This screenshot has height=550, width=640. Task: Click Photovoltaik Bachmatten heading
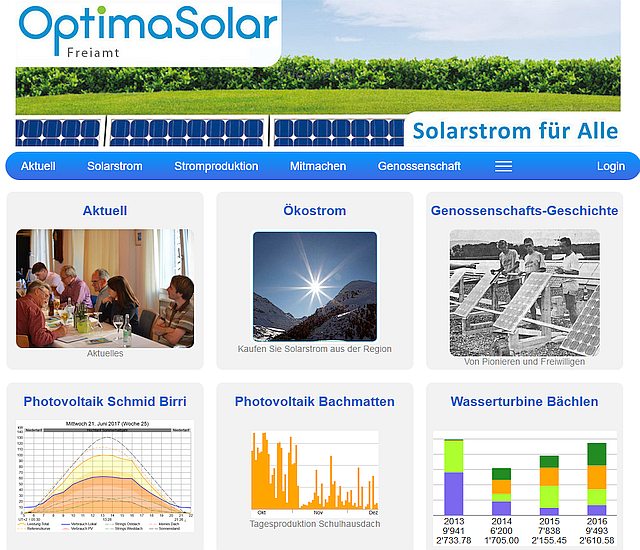pyautogui.click(x=315, y=401)
